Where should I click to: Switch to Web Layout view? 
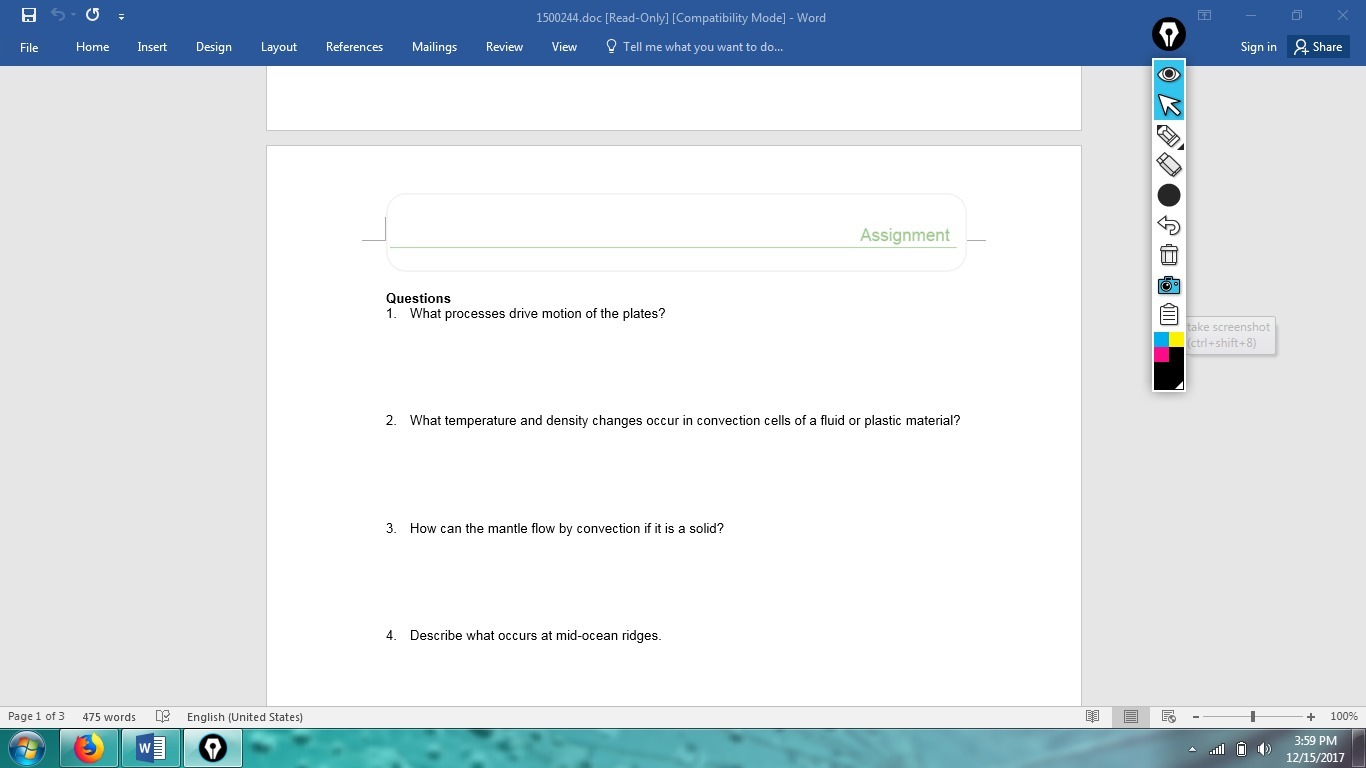click(1168, 716)
